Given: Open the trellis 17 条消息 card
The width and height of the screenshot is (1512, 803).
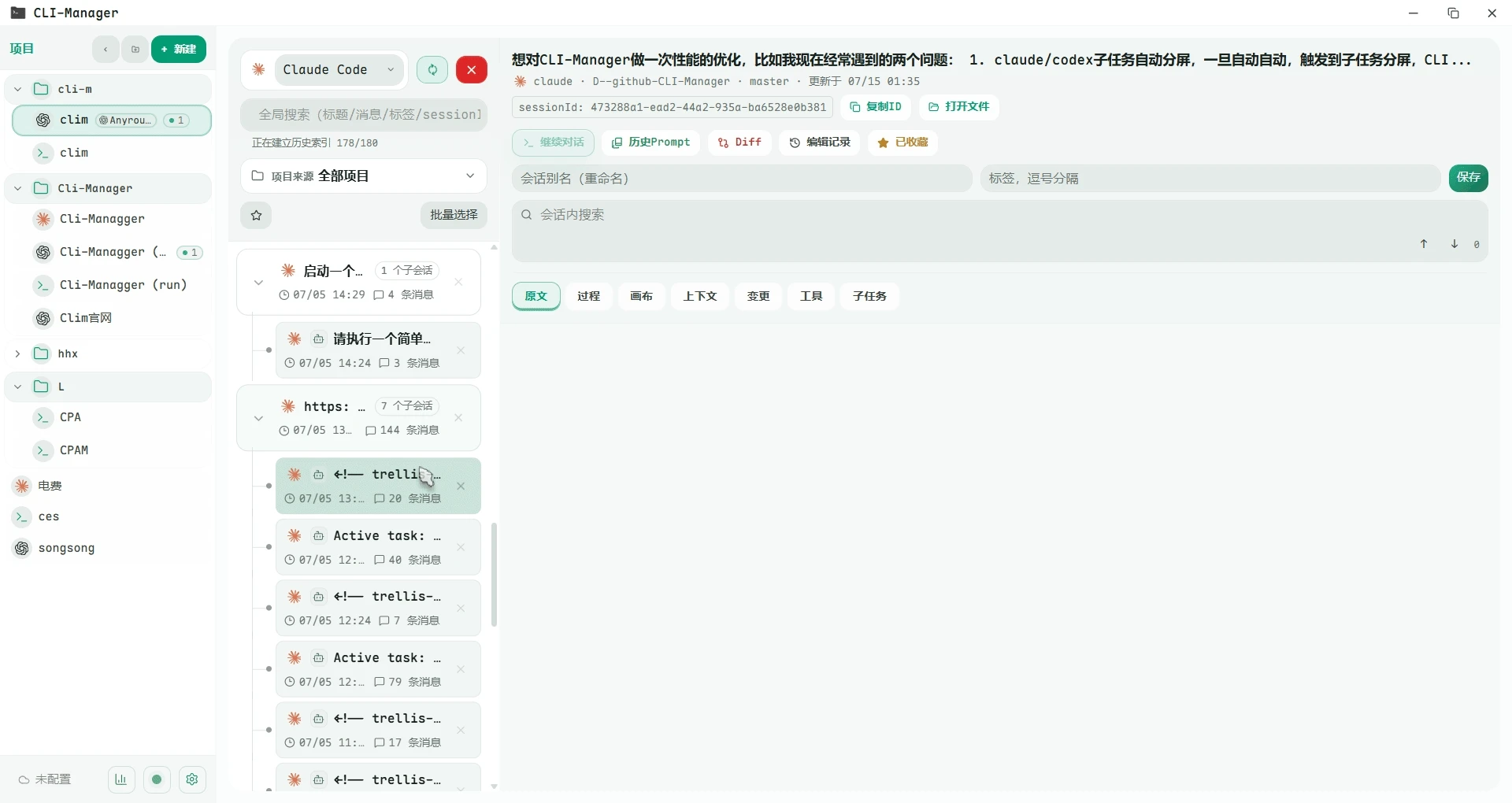Looking at the screenshot, I should [x=378, y=730].
